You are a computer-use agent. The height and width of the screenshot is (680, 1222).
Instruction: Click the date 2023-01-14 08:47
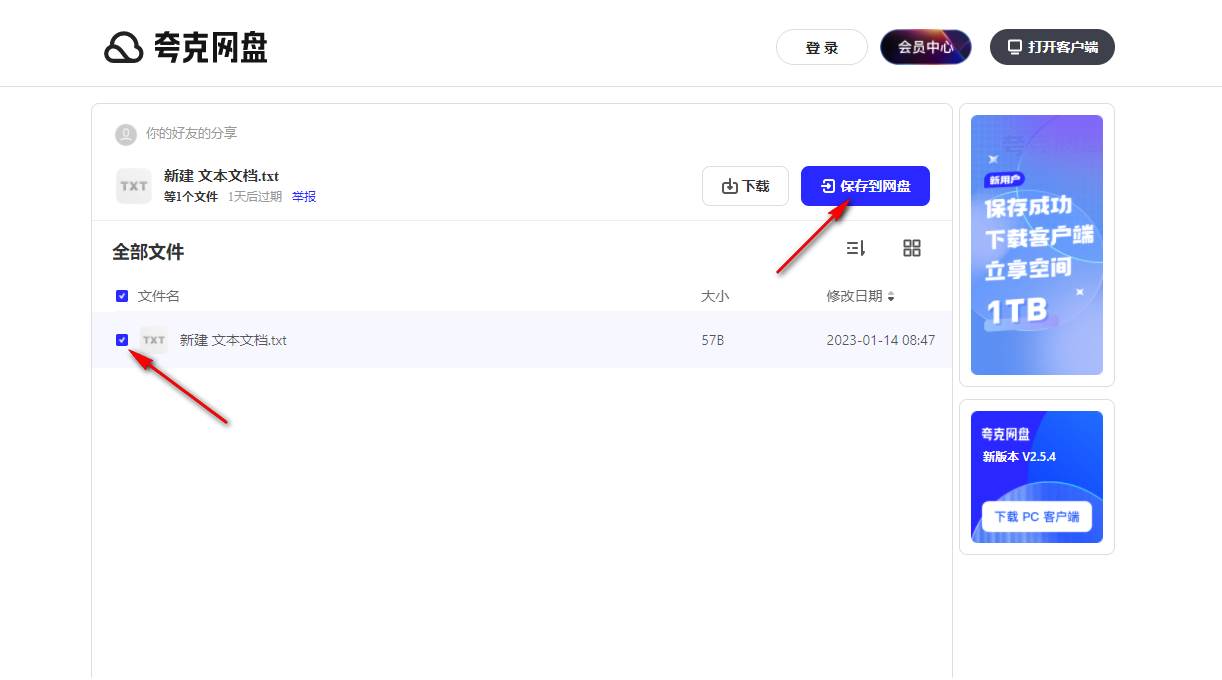coord(881,340)
